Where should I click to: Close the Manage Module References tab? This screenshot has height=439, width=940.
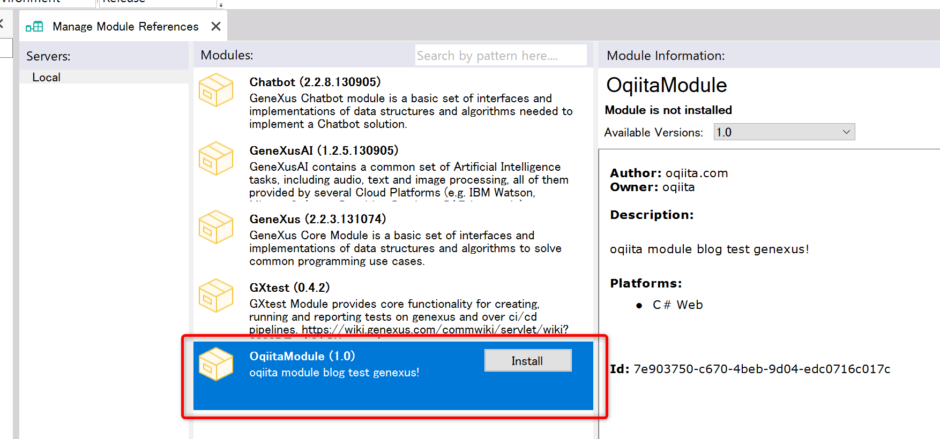(x=217, y=27)
